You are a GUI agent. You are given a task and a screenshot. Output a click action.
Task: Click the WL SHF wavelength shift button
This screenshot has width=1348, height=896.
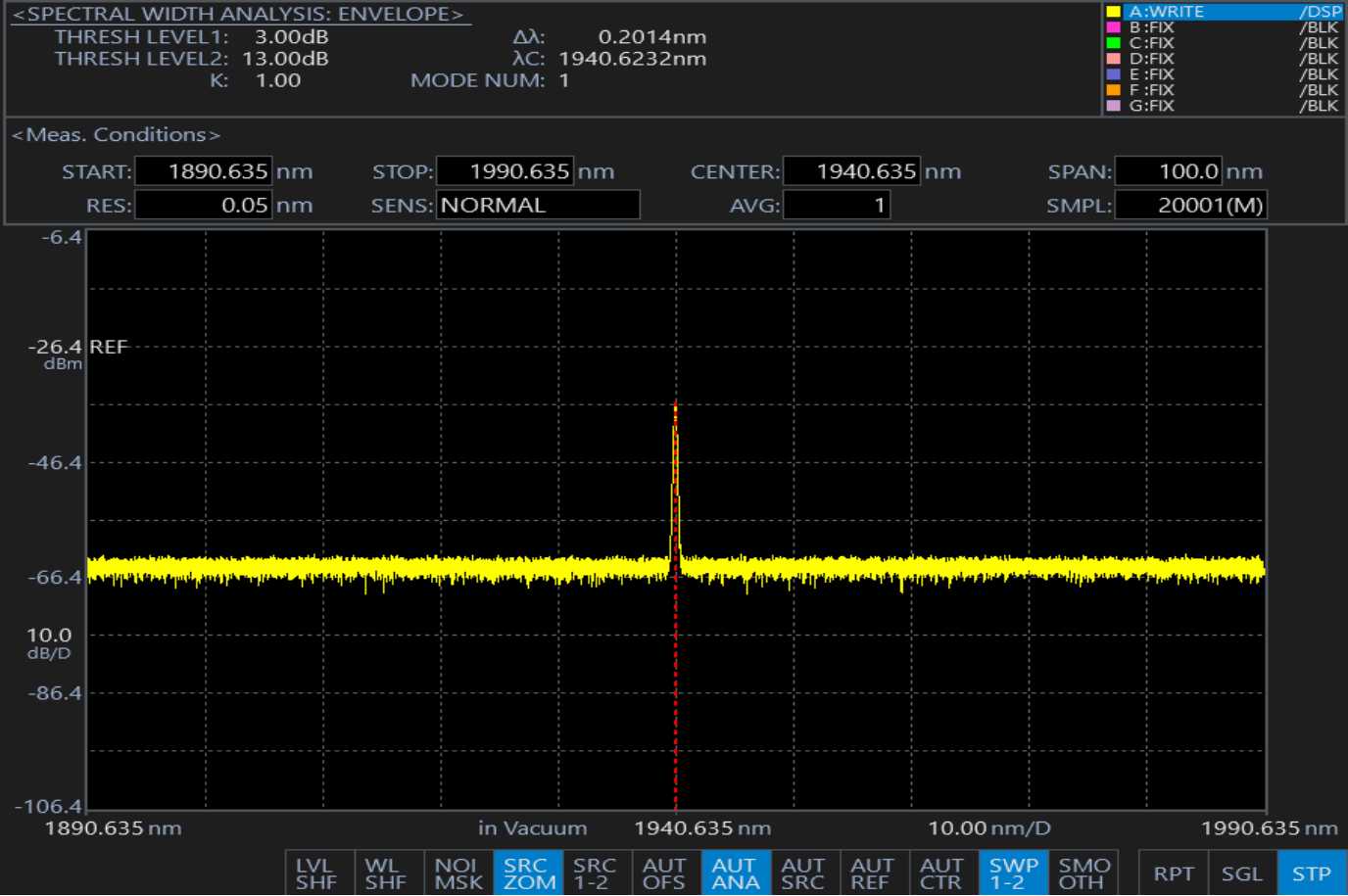(386, 873)
